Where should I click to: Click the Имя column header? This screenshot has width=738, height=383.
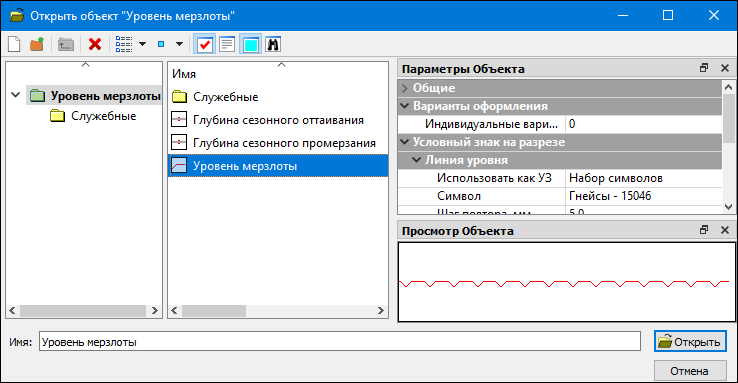[x=184, y=74]
